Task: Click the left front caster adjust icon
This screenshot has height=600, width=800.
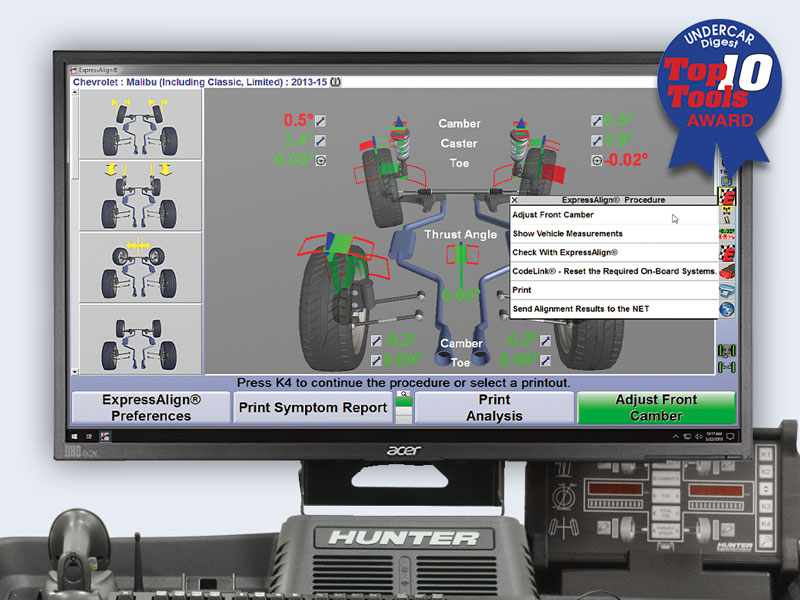Action: click(321, 141)
